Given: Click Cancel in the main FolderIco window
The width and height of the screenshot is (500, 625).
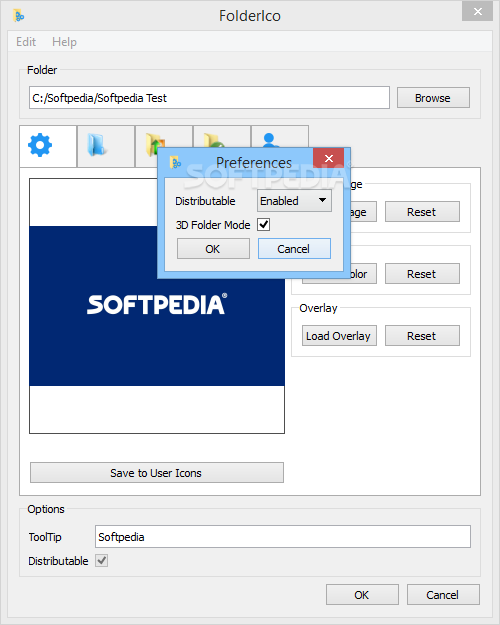Looking at the screenshot, I should (x=443, y=595).
